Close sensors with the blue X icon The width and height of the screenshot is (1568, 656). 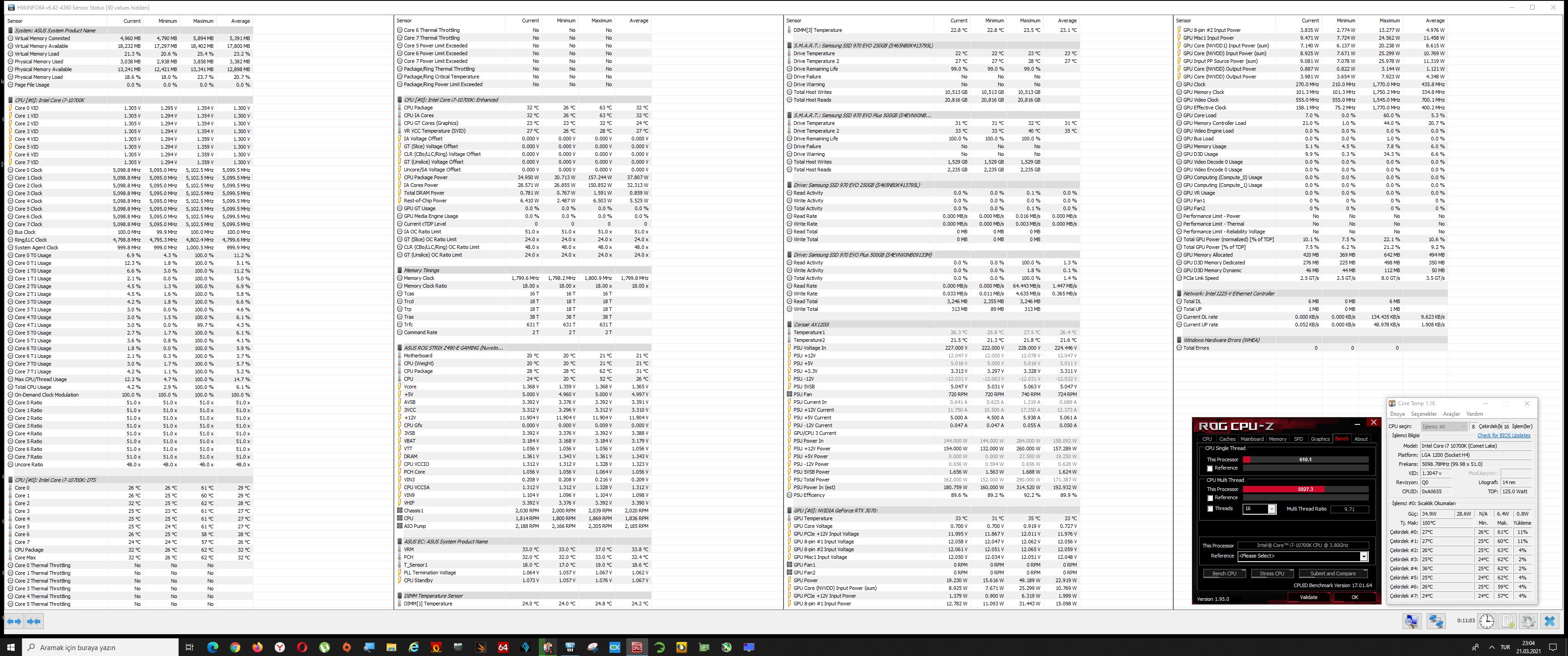(x=1550, y=621)
